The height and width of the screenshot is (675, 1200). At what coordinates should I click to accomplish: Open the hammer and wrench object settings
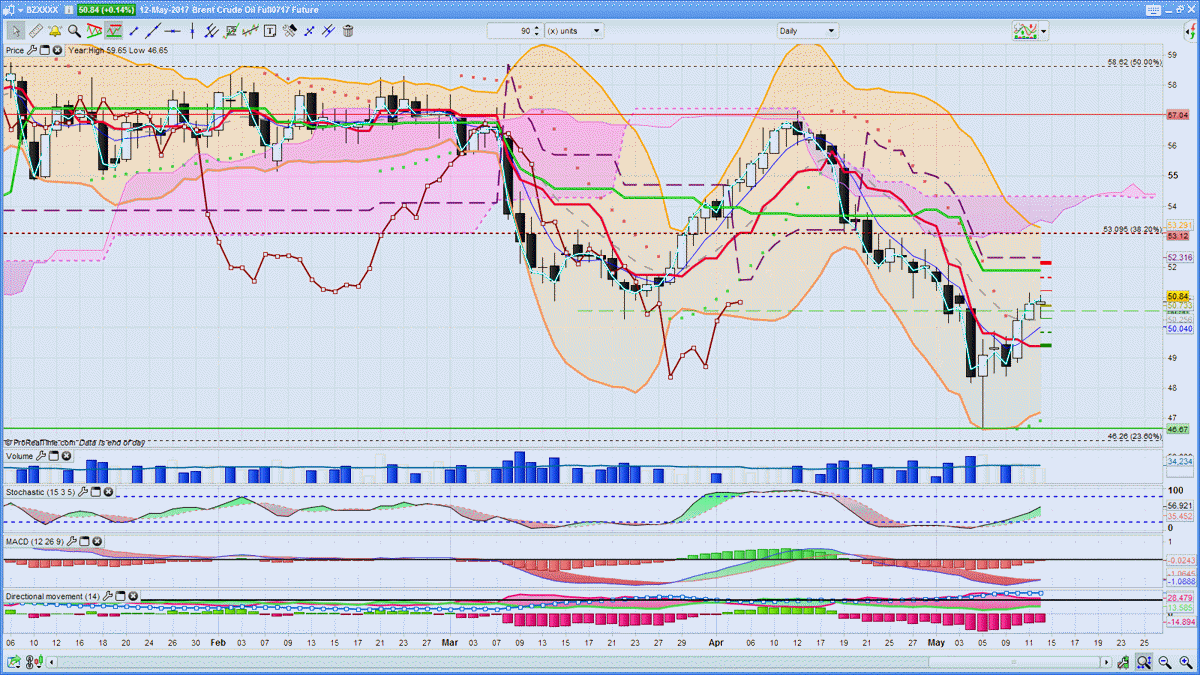pyautogui.click(x=290, y=31)
